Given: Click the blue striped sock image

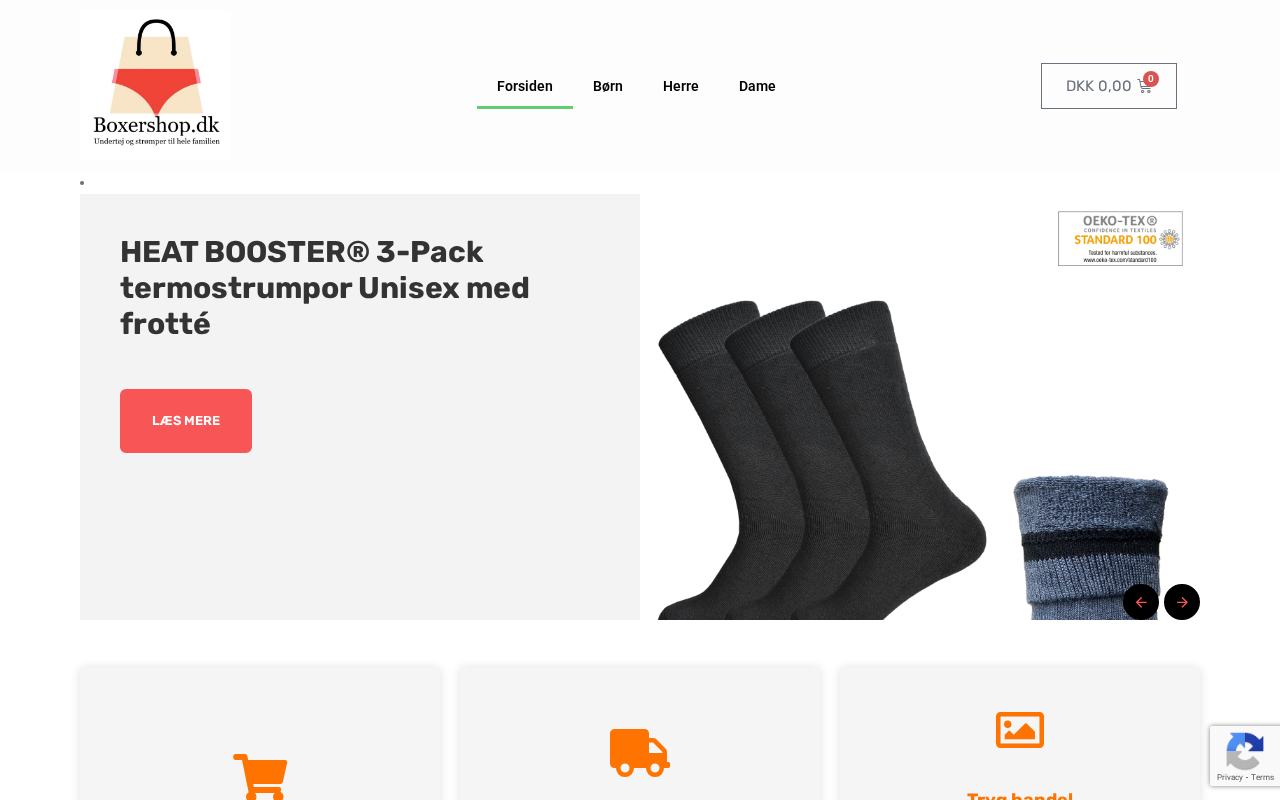Looking at the screenshot, I should coord(1090,547).
